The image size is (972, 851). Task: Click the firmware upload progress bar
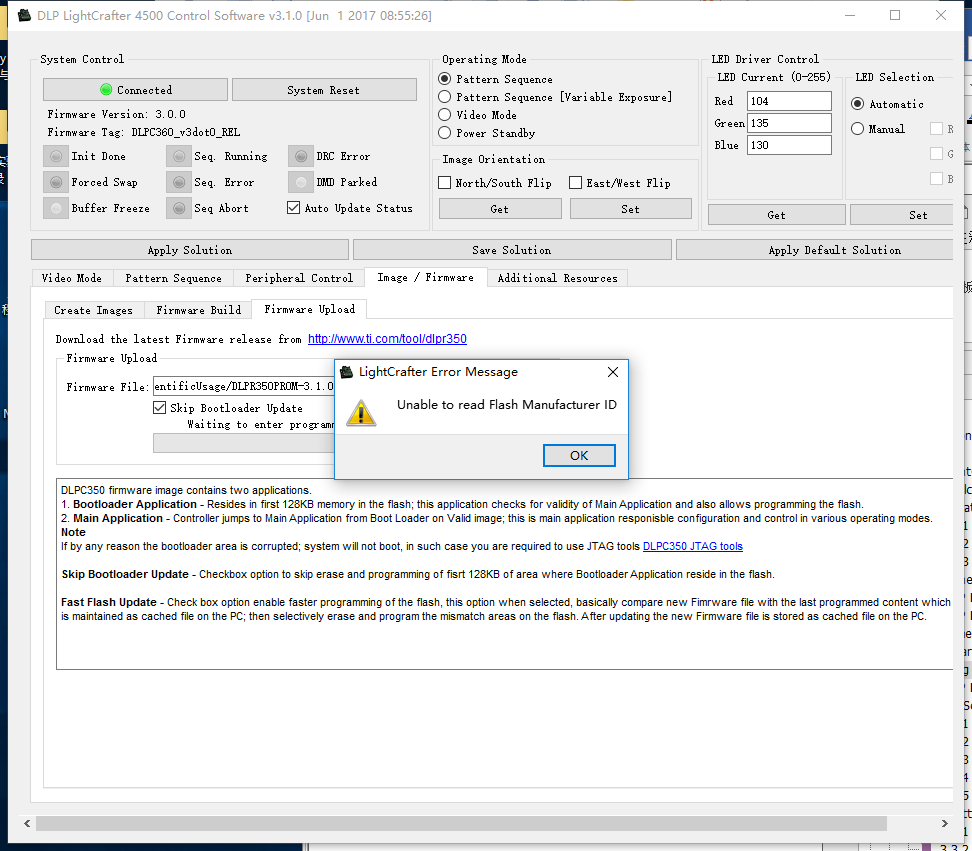coord(244,443)
